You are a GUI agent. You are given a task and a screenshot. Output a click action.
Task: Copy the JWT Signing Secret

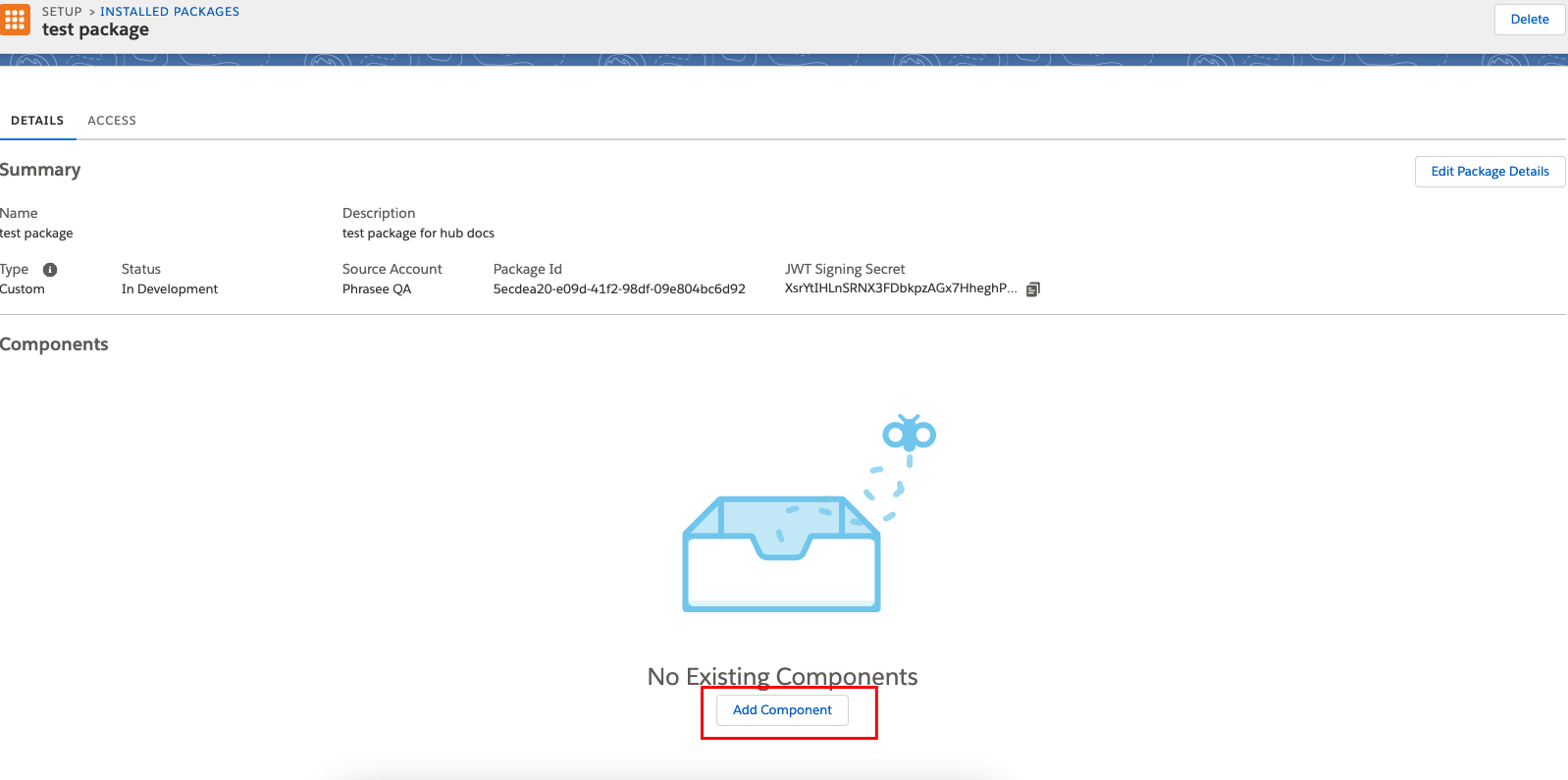pyautogui.click(x=1033, y=289)
